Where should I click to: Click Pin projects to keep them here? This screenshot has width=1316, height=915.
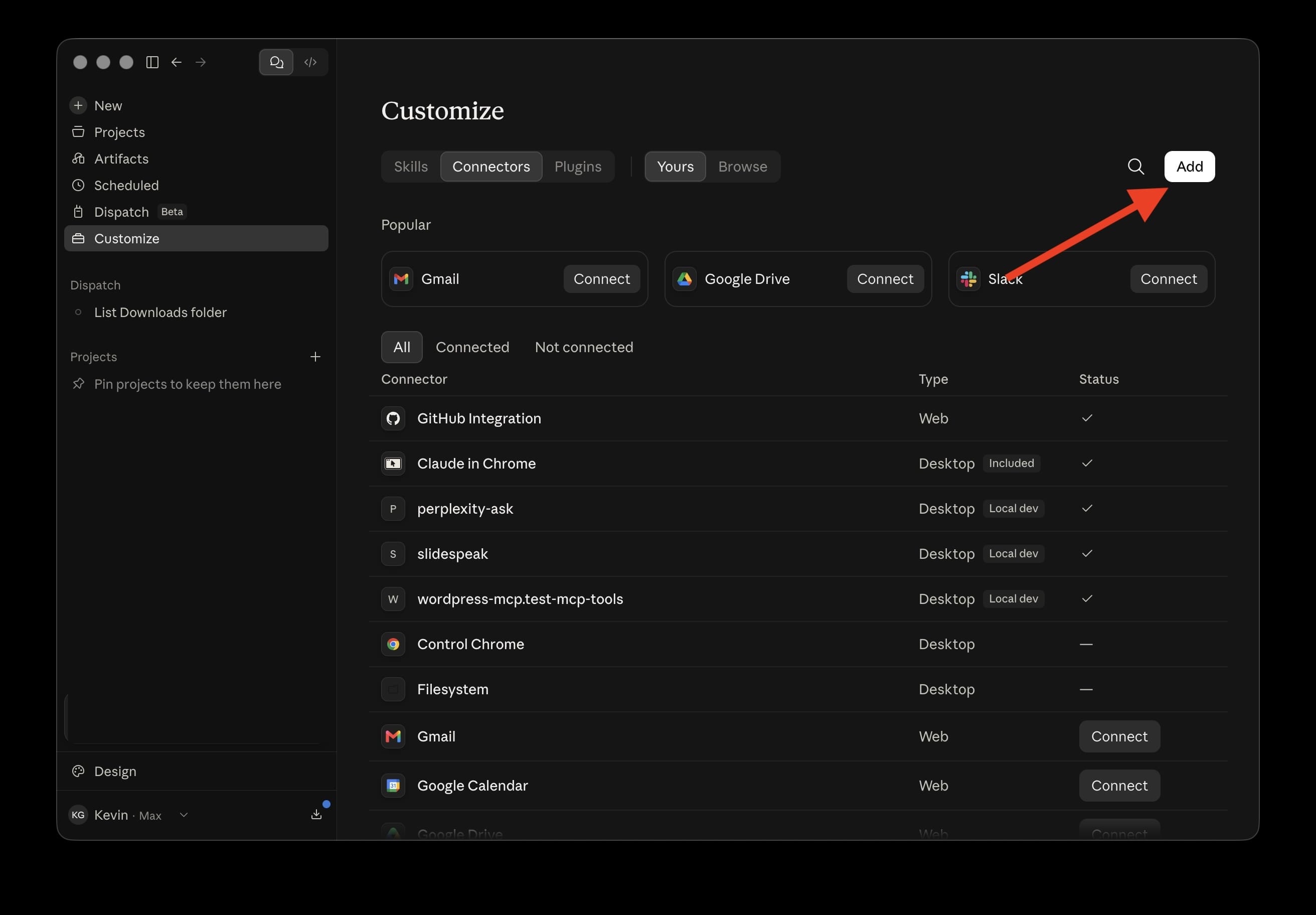pyautogui.click(x=188, y=384)
